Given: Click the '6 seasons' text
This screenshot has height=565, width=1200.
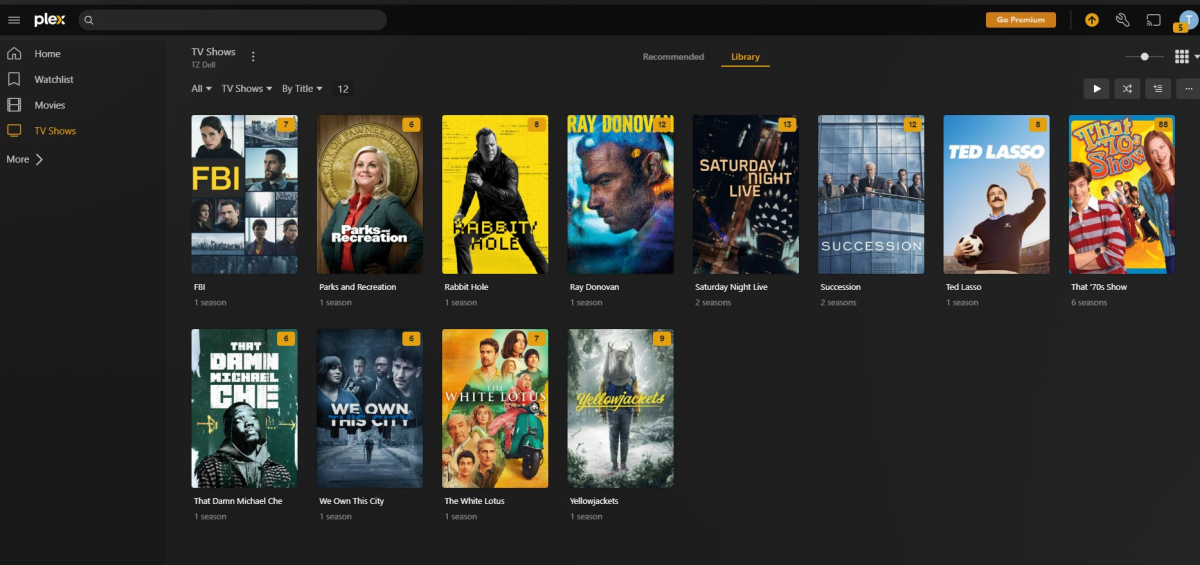Looking at the screenshot, I should tap(1089, 303).
